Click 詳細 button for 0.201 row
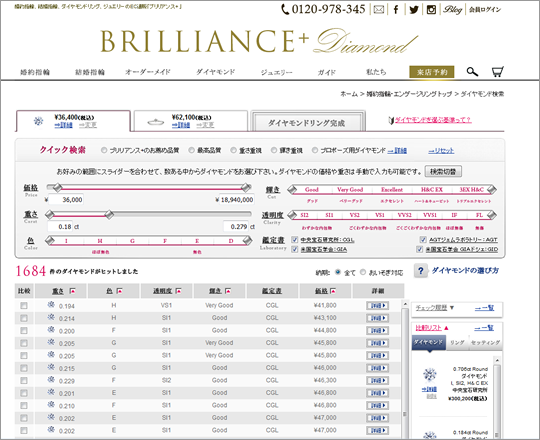This screenshot has height=440, width=540. click(377, 393)
